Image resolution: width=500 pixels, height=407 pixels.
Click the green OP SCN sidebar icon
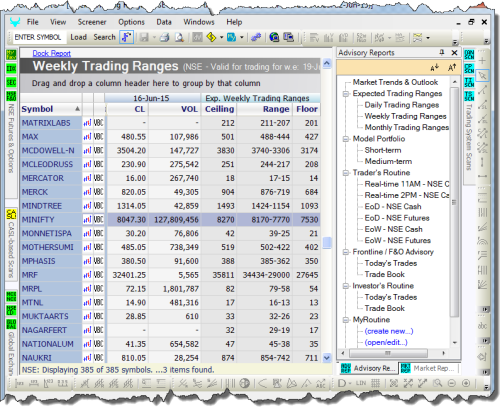pyautogui.click(x=469, y=68)
